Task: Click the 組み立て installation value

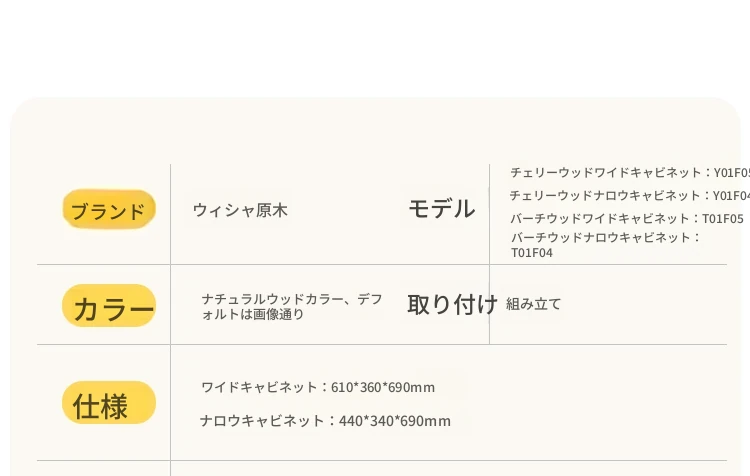Action: pyautogui.click(x=533, y=304)
